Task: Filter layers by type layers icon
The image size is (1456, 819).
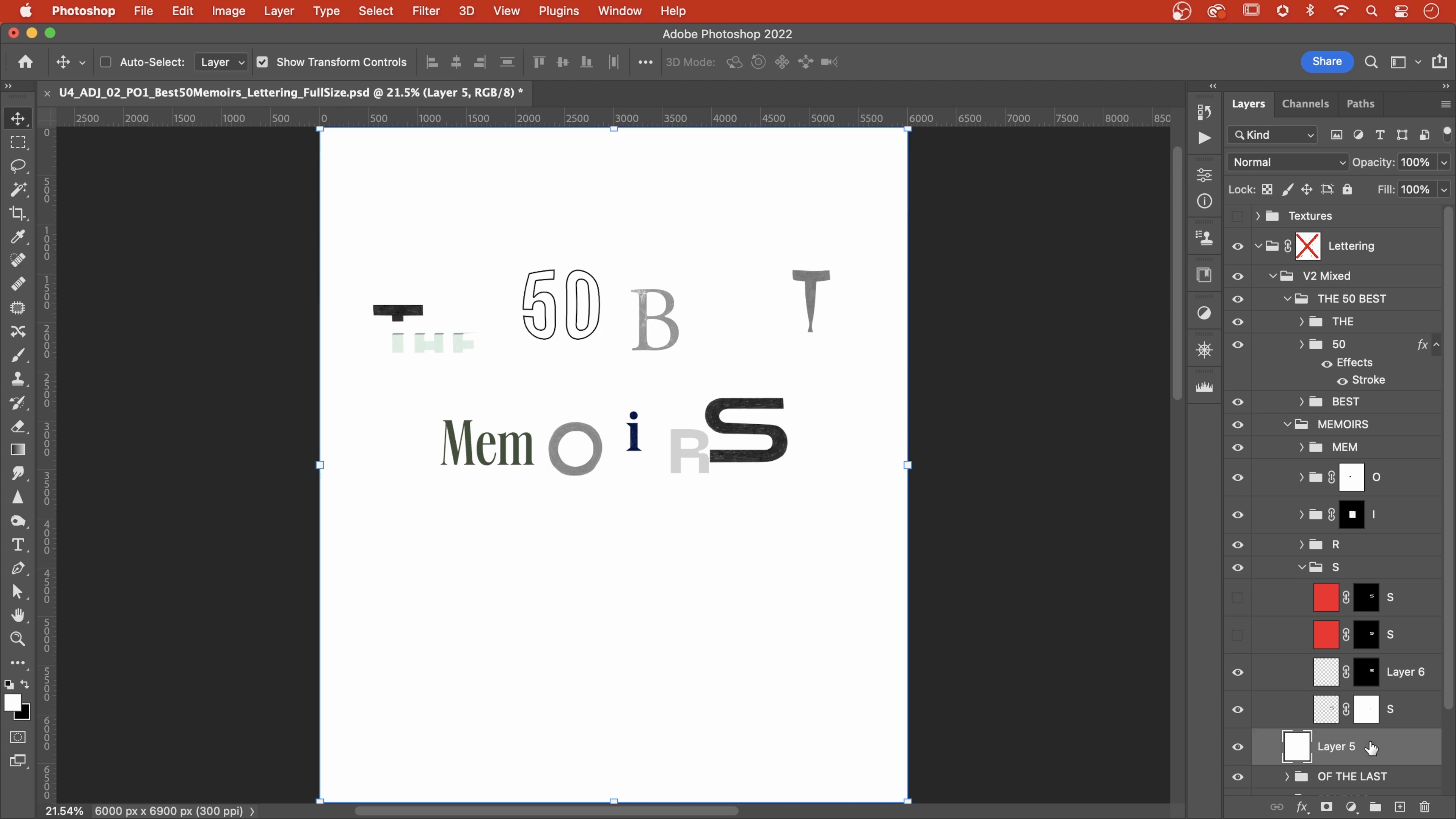Action: point(1380,135)
